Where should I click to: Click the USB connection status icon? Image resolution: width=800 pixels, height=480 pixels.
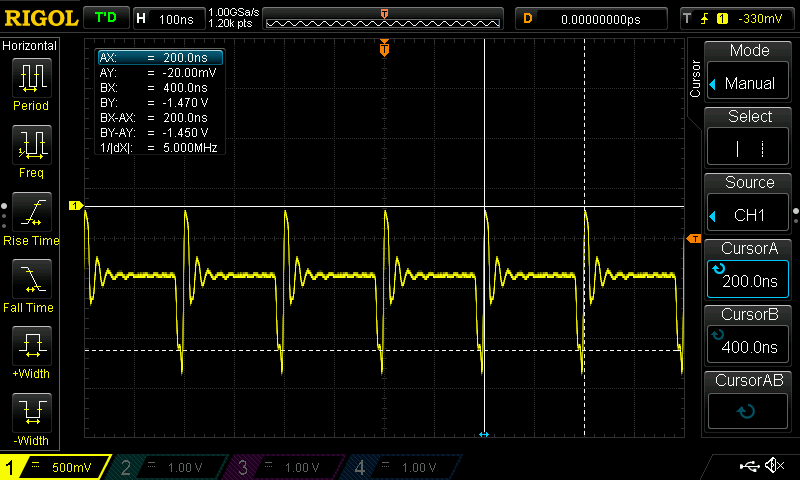[x=749, y=466]
